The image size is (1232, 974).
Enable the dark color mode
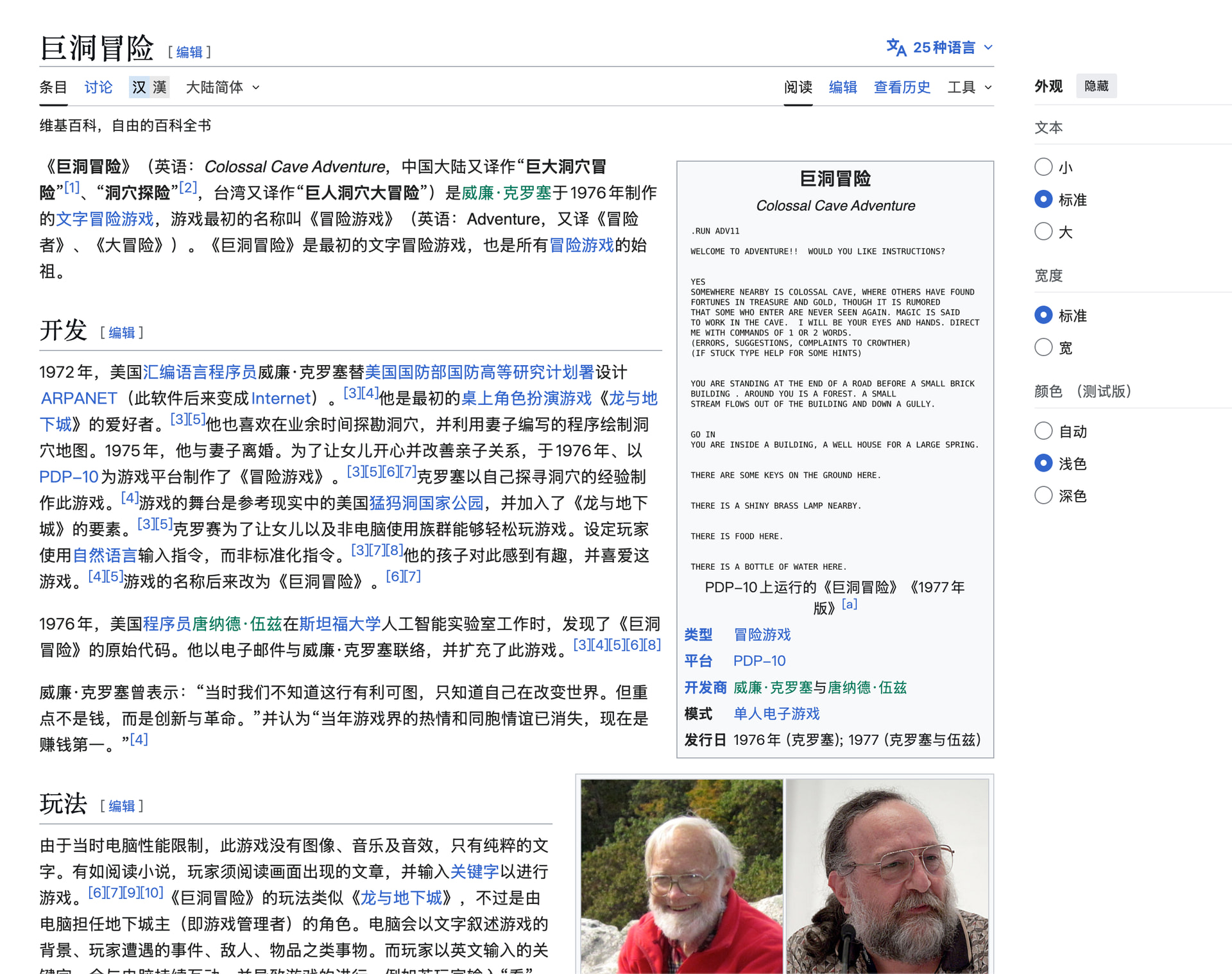(x=1043, y=495)
